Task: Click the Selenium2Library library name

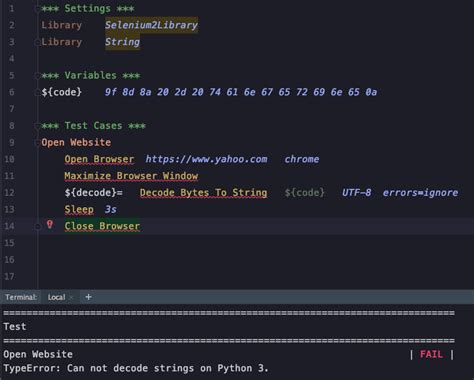Action: click(x=151, y=25)
